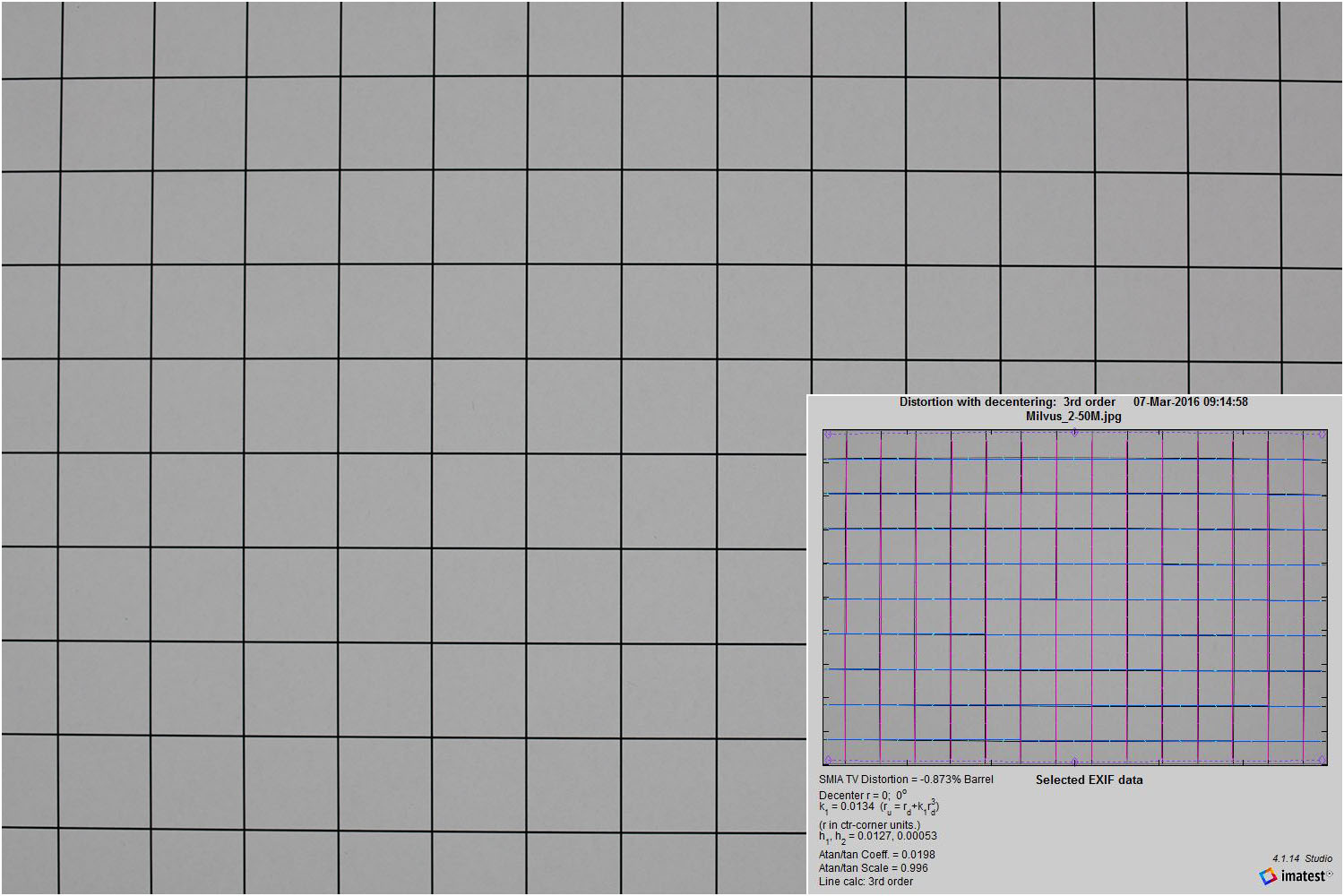Click the Milvus_2-50M.jpg file name
Viewport: 1344px width, 896px height.
[1073, 417]
